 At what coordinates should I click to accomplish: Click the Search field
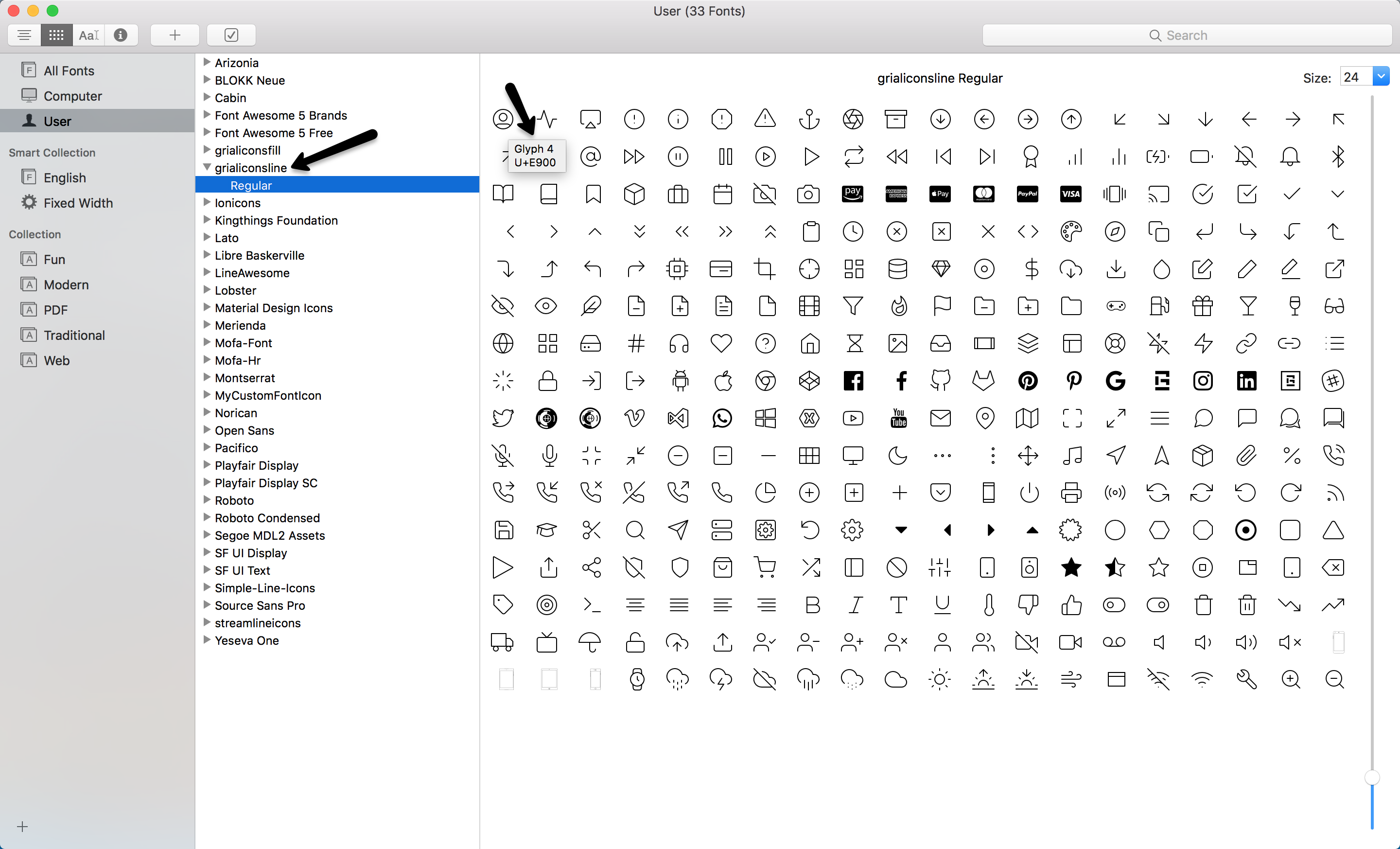pos(1187,35)
